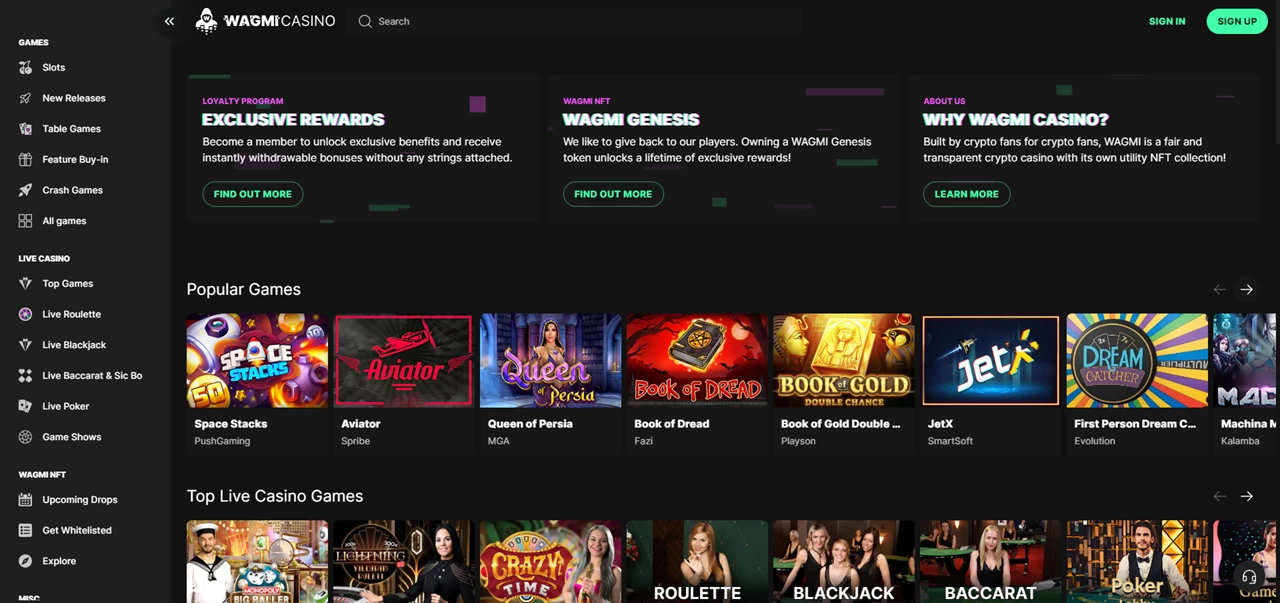This screenshot has height=603, width=1280.
Task: Open Book of Gold Double Chance thumbnail
Action: 843,360
